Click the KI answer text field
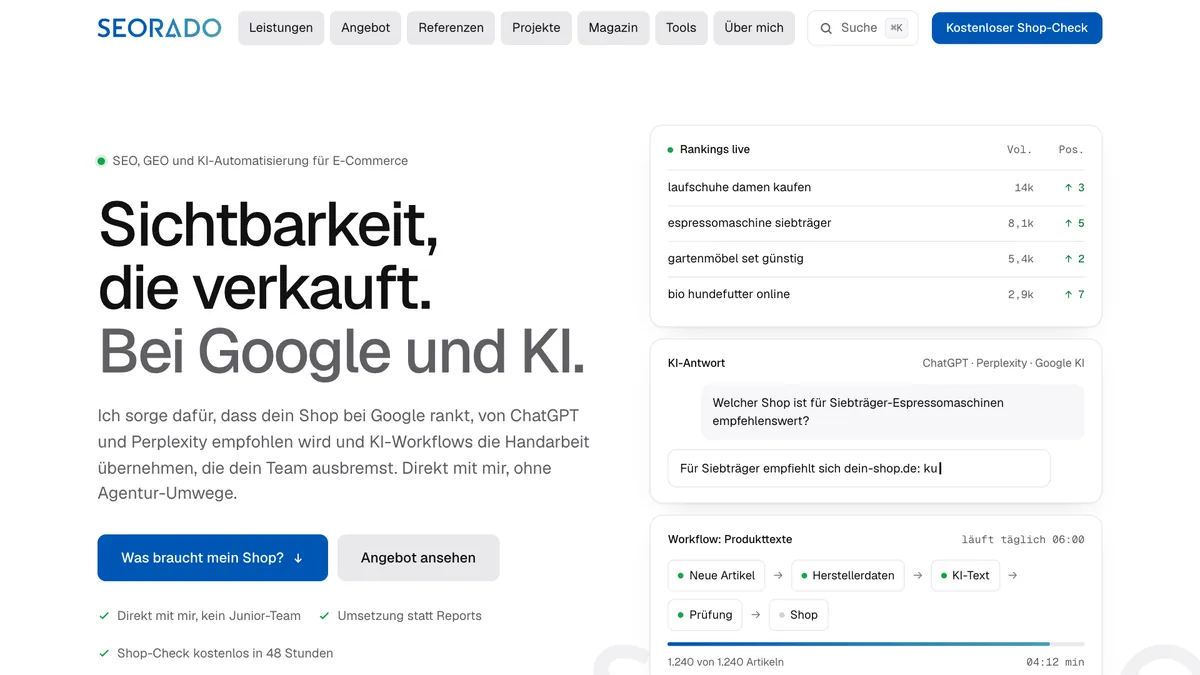This screenshot has width=1200, height=675. (859, 468)
